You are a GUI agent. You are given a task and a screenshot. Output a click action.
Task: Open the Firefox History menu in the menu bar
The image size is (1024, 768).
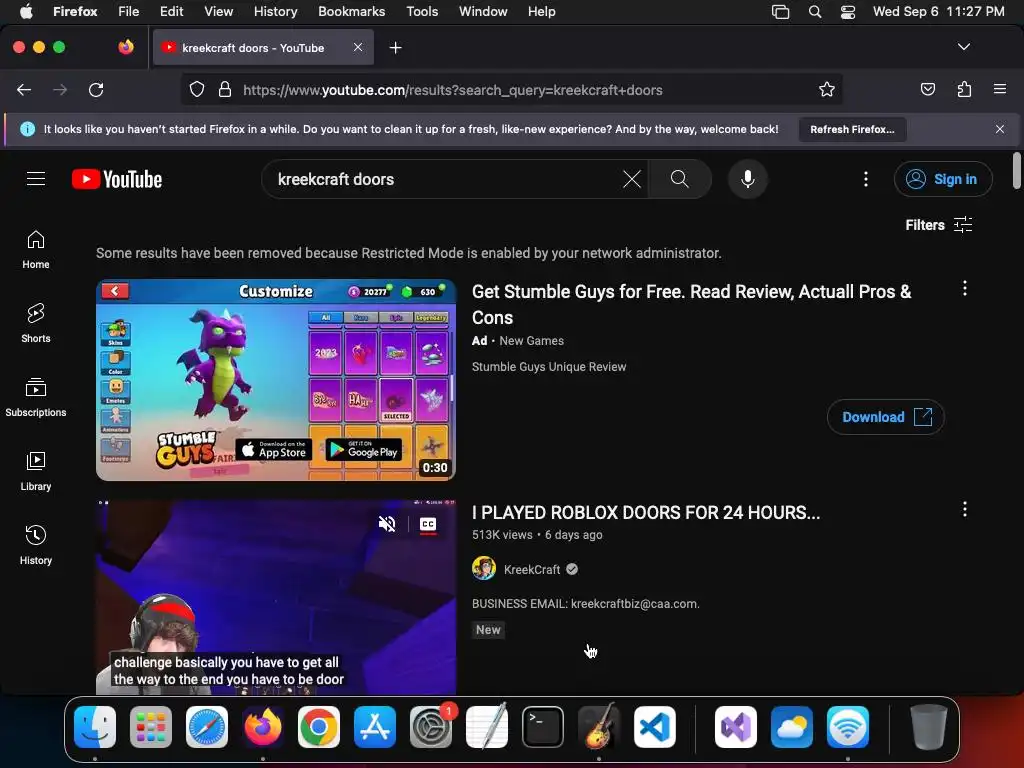(276, 11)
